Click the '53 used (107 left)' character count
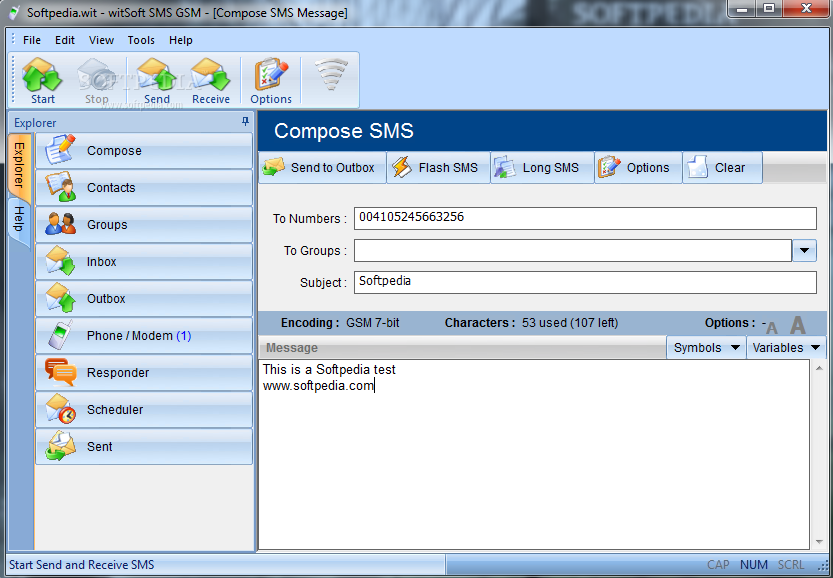Image resolution: width=833 pixels, height=578 pixels. pos(570,323)
